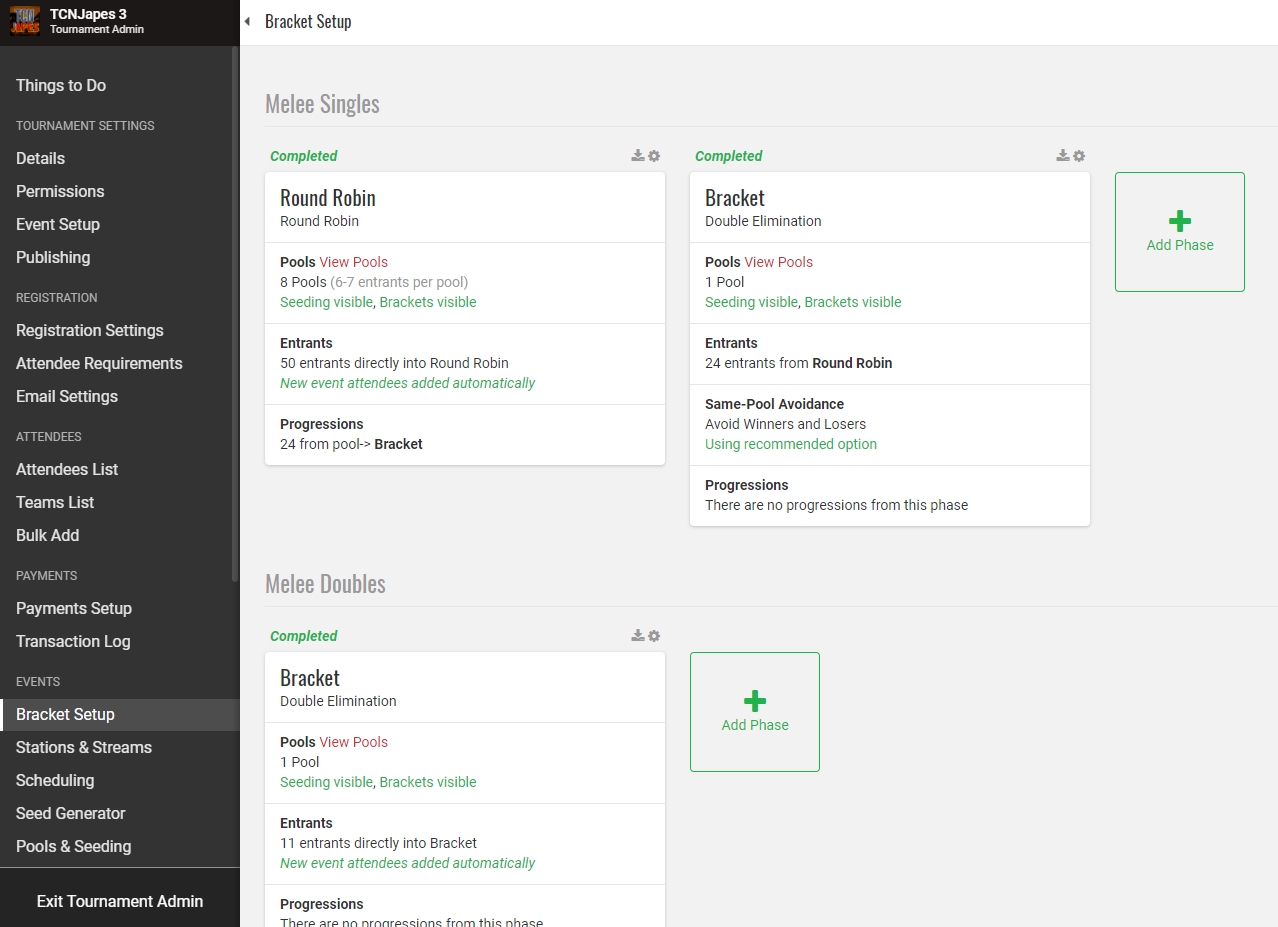Viewport: 1278px width, 927px height.
Task: Toggle Seeding visible on Round Robin
Action: (326, 302)
